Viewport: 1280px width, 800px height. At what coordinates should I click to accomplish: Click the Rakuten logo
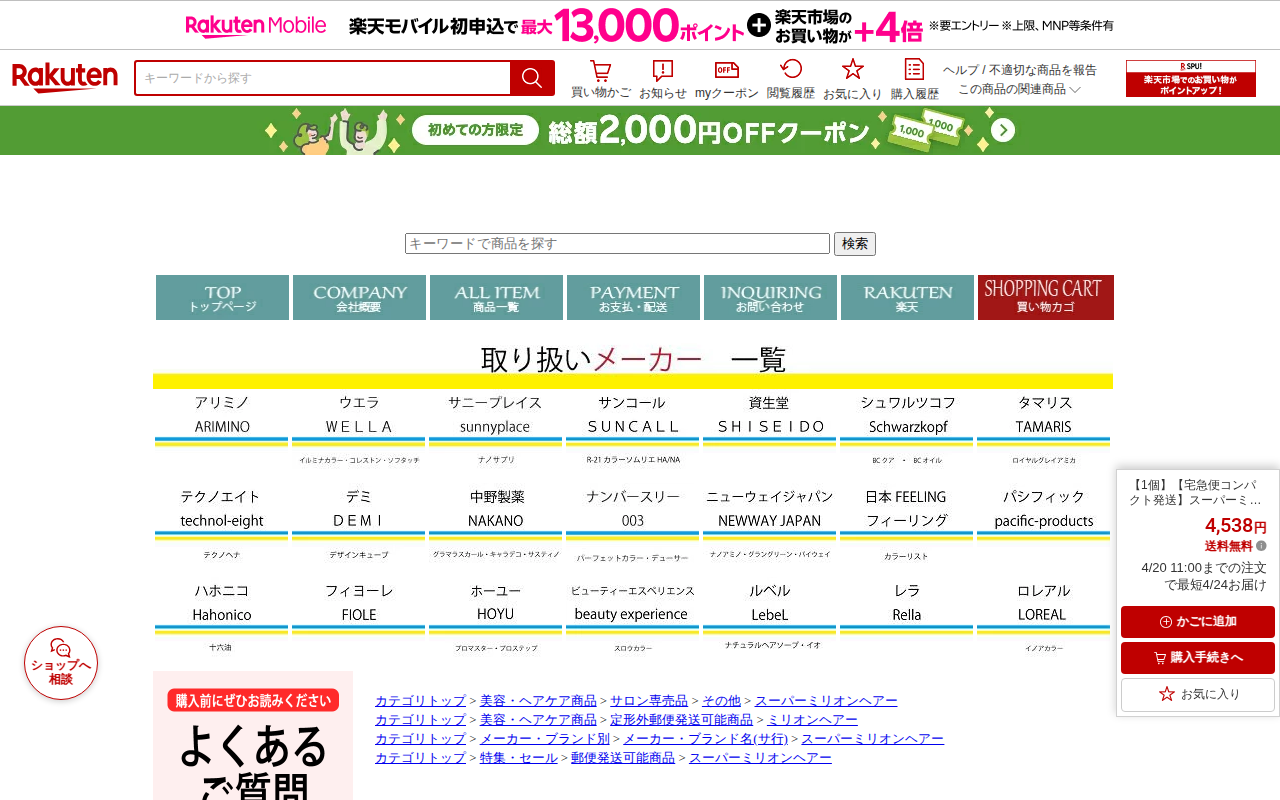(x=65, y=78)
